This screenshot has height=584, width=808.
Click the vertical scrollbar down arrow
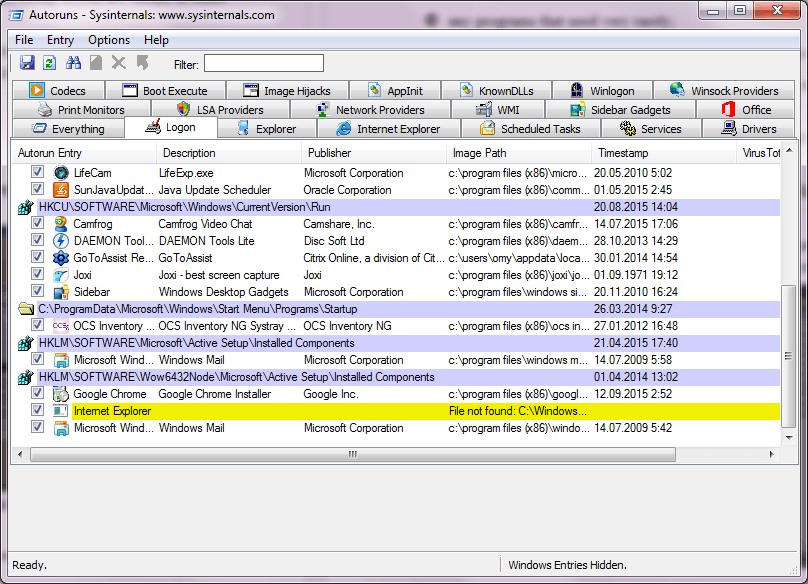(x=789, y=438)
